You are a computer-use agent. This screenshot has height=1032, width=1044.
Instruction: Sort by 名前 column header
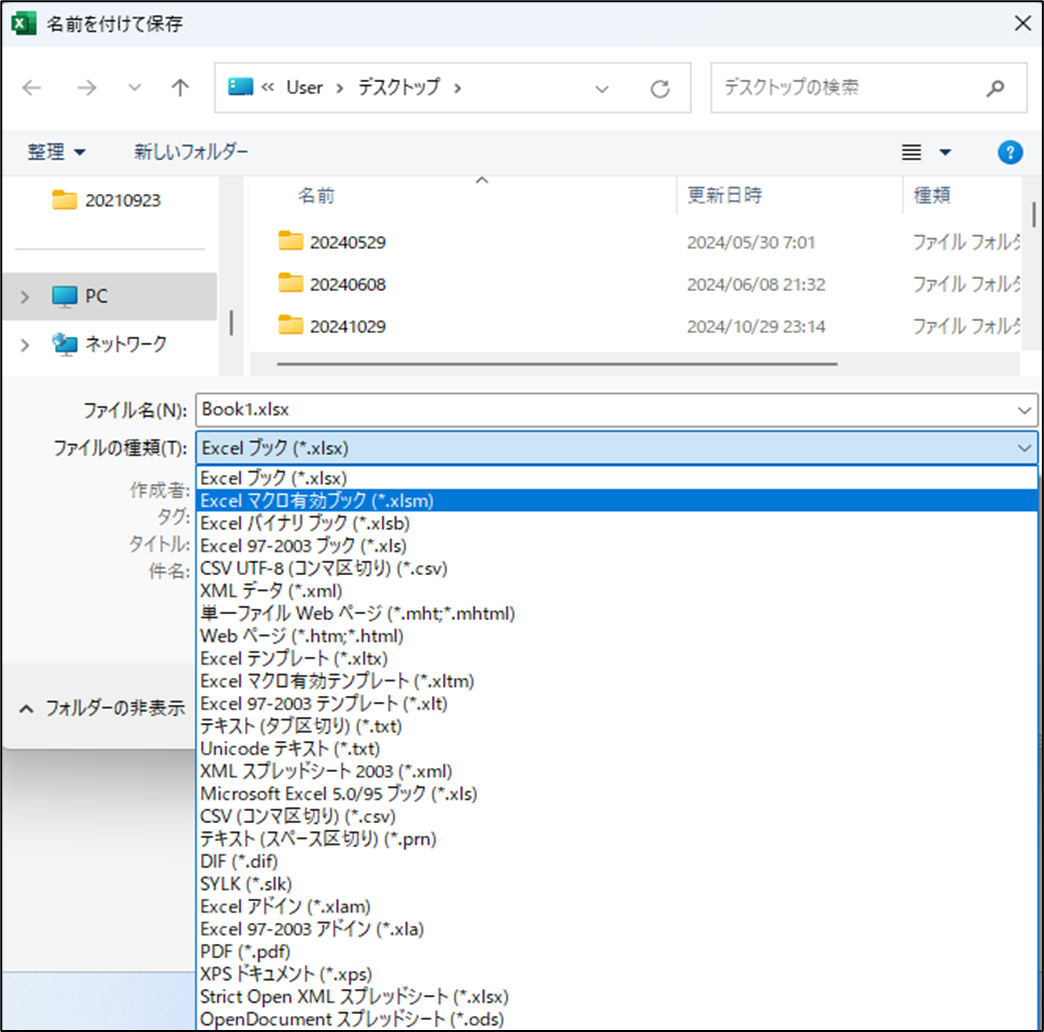(x=316, y=195)
